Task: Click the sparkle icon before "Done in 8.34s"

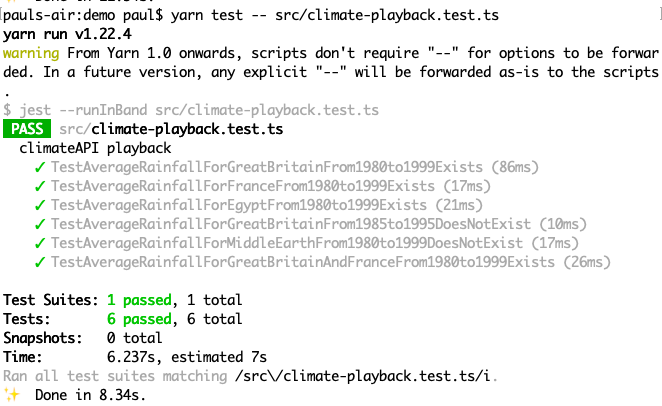Action: point(11,395)
